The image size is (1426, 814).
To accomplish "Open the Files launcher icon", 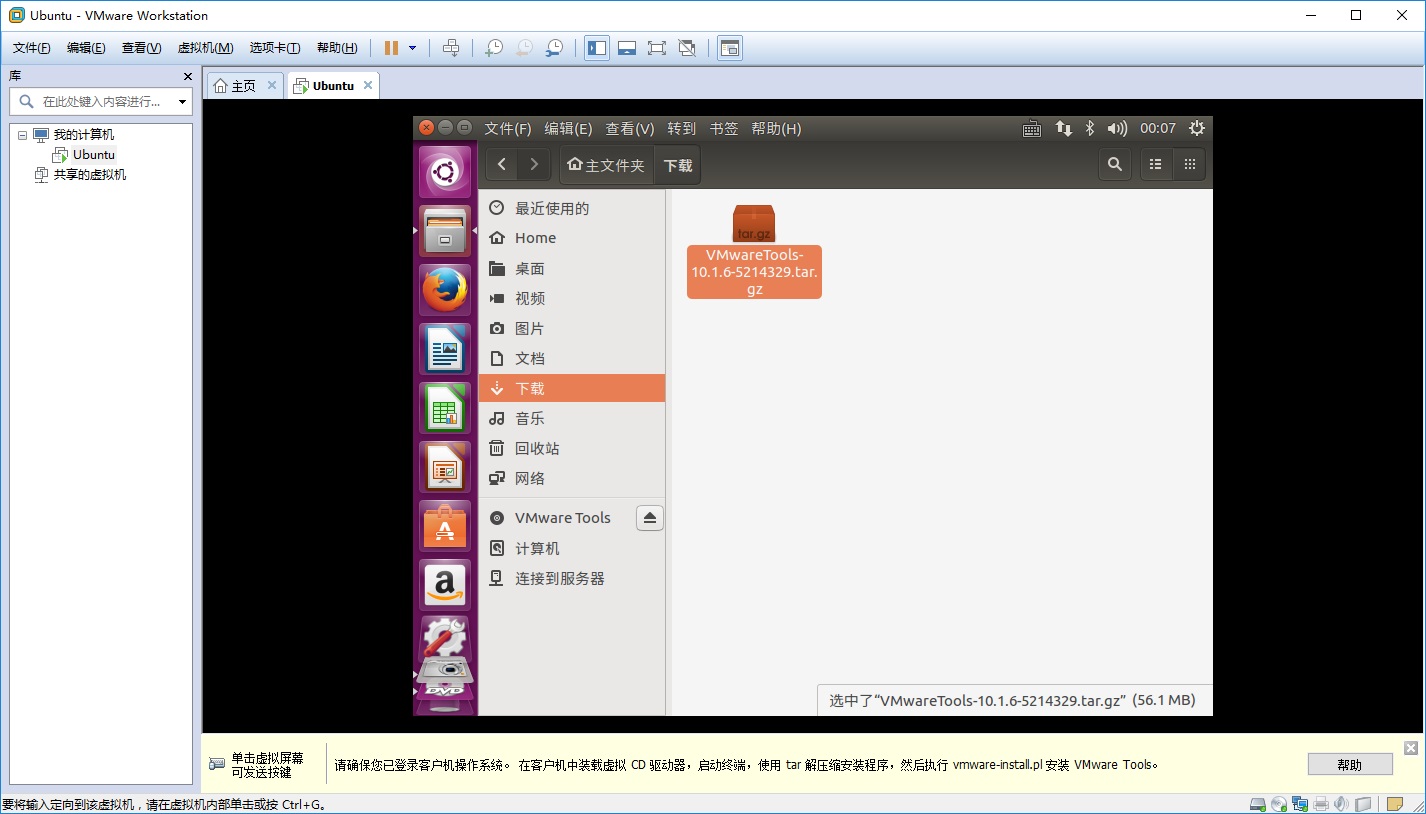I will 445,231.
